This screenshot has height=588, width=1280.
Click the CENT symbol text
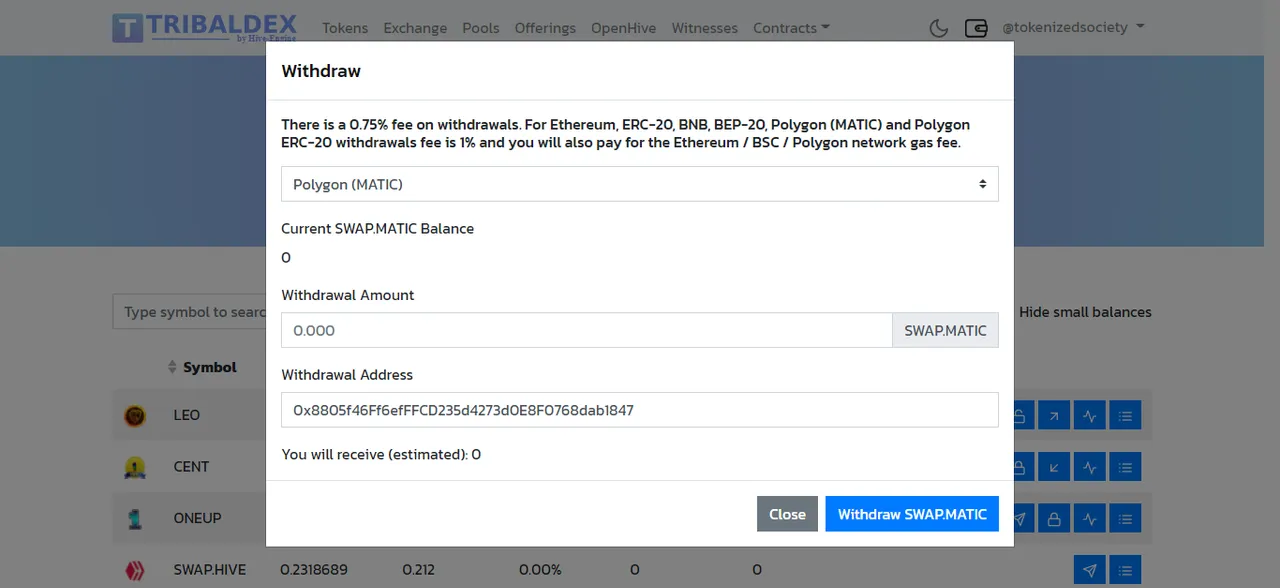tap(191, 466)
